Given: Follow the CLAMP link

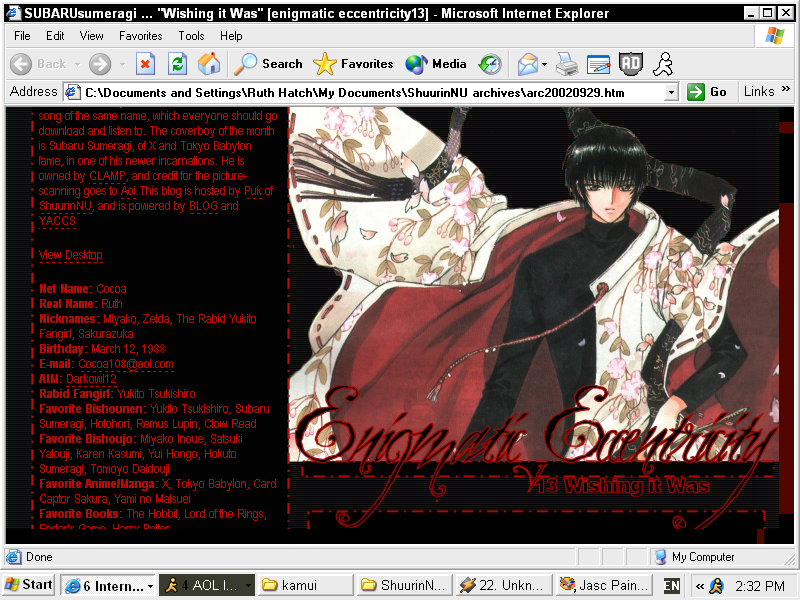Looking at the screenshot, I should 108,176.
